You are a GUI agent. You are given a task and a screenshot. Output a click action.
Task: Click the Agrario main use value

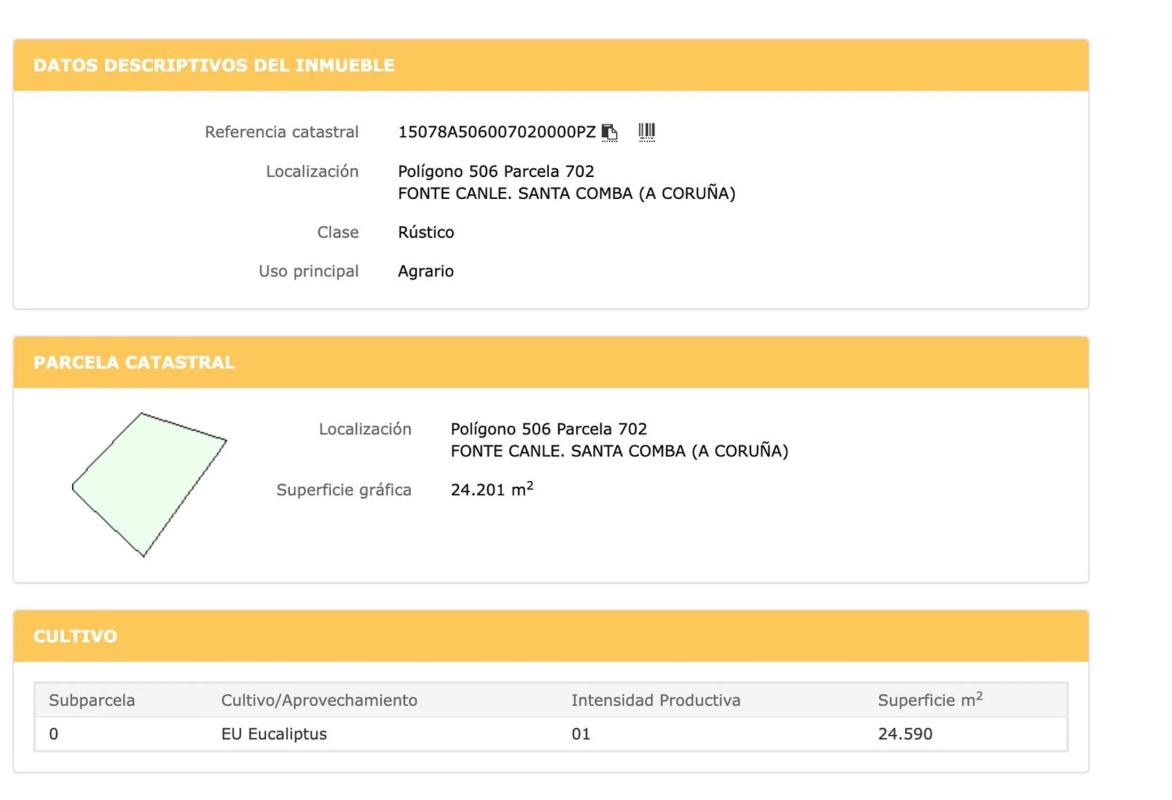(426, 271)
